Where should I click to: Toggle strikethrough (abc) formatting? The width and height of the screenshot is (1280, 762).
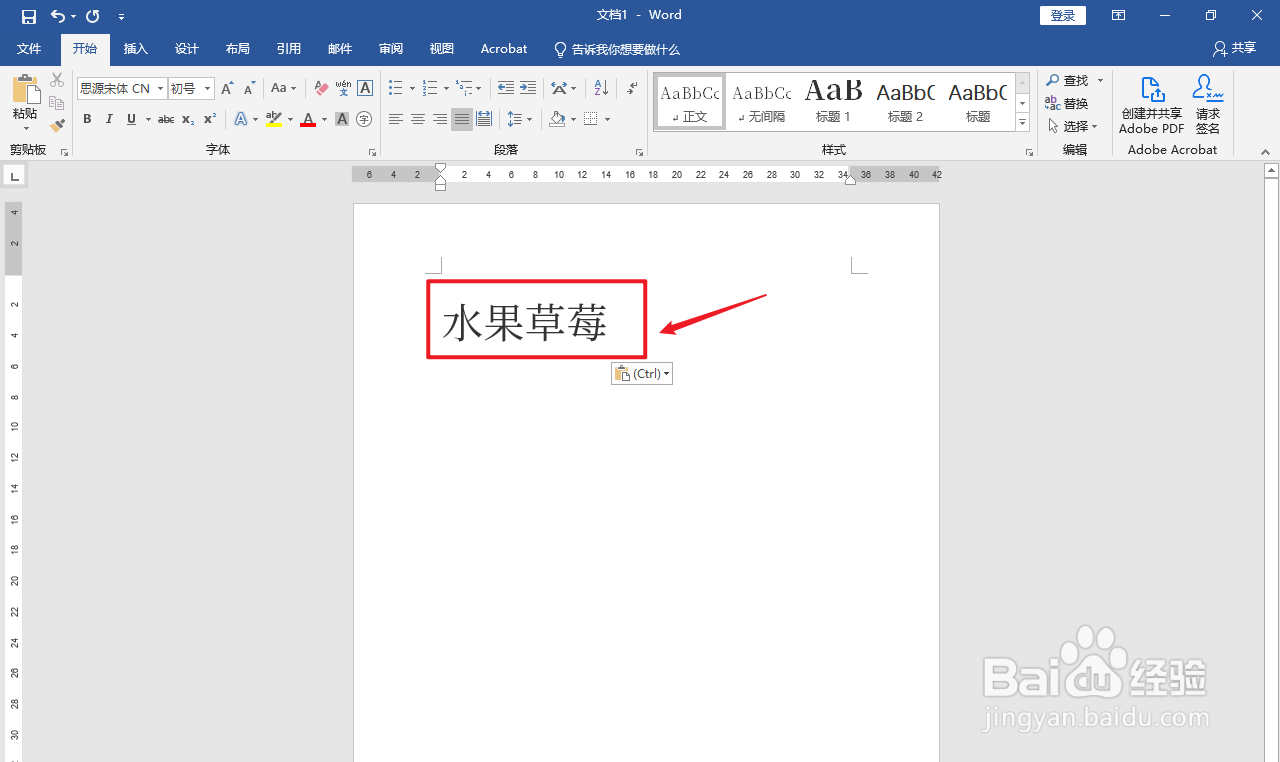click(x=166, y=119)
